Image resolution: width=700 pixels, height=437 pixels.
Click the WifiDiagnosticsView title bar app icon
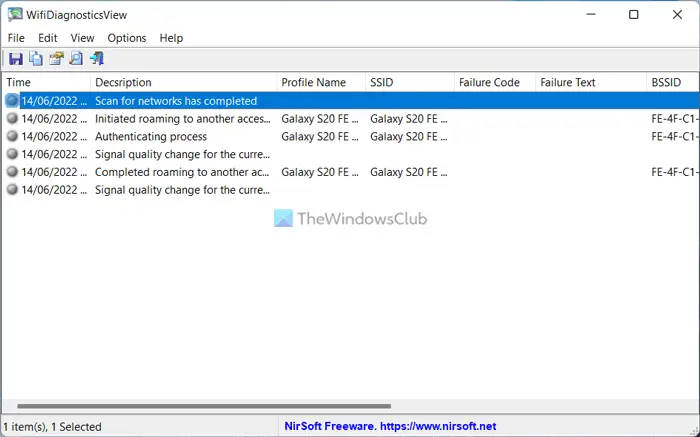coord(15,15)
